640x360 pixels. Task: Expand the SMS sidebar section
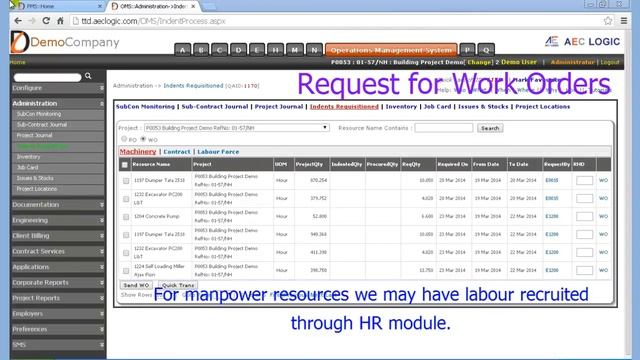58,345
